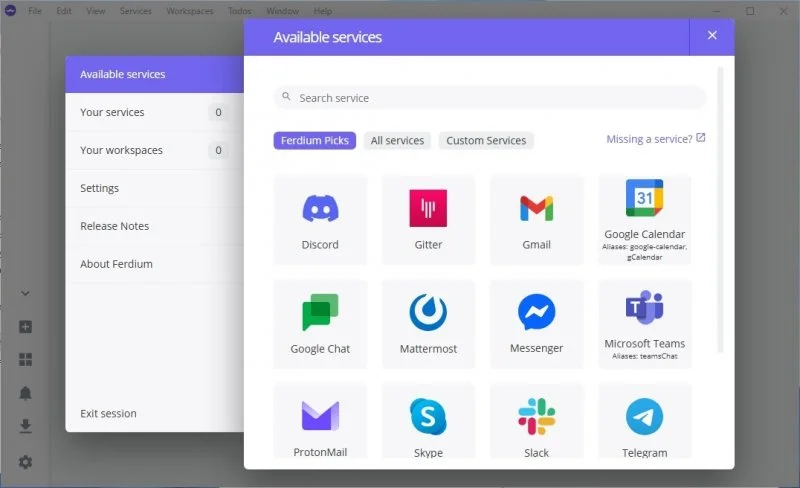Open the Services menu
Image resolution: width=800 pixels, height=488 pixels.
pos(136,11)
